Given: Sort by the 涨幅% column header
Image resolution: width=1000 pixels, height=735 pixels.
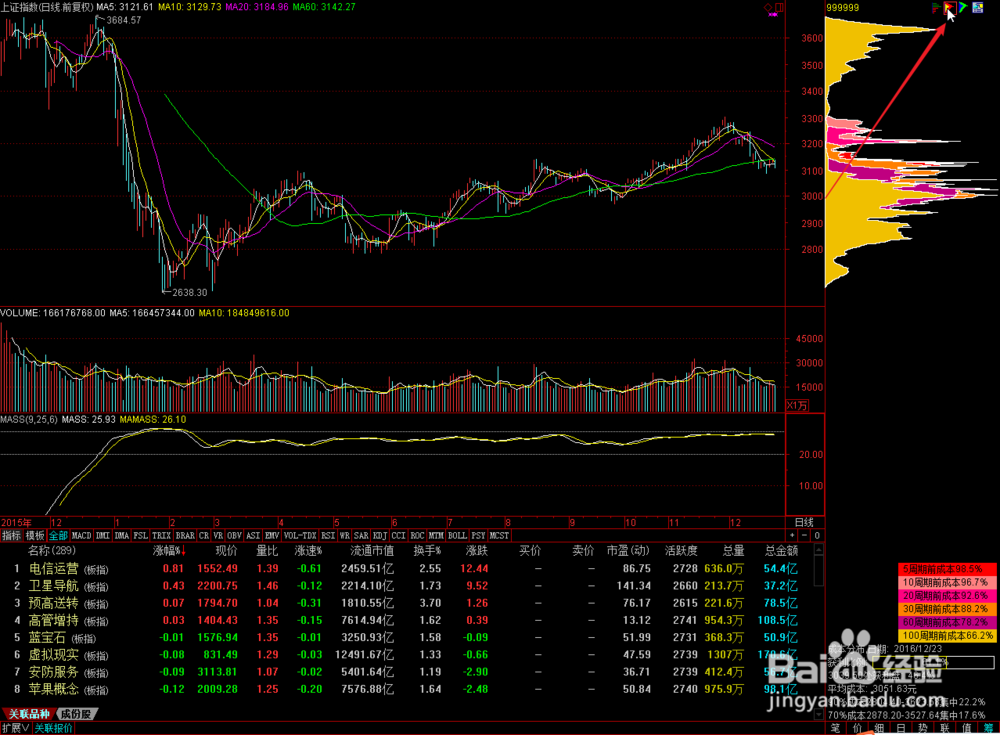Looking at the screenshot, I should (x=169, y=551).
